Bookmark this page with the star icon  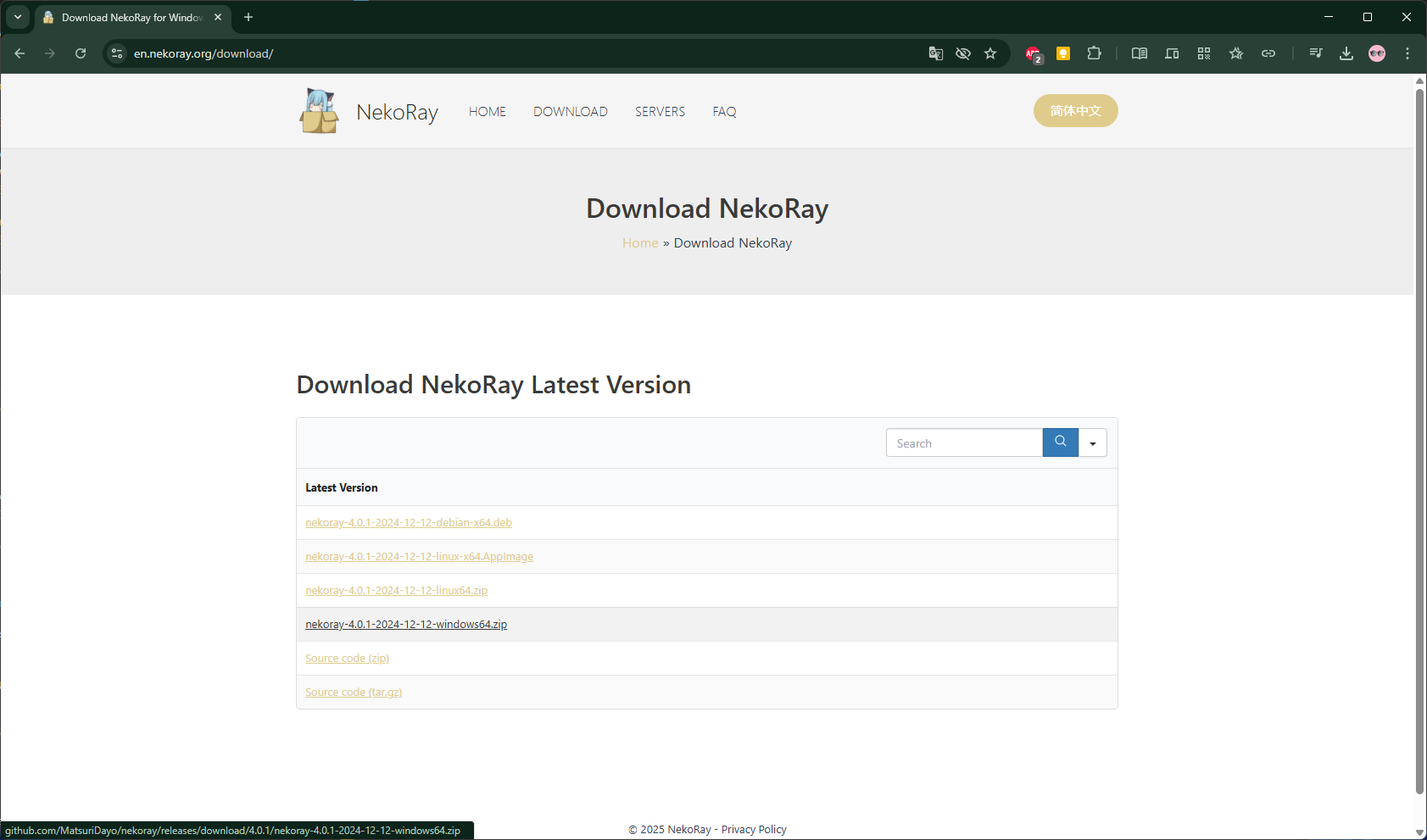coord(990,53)
